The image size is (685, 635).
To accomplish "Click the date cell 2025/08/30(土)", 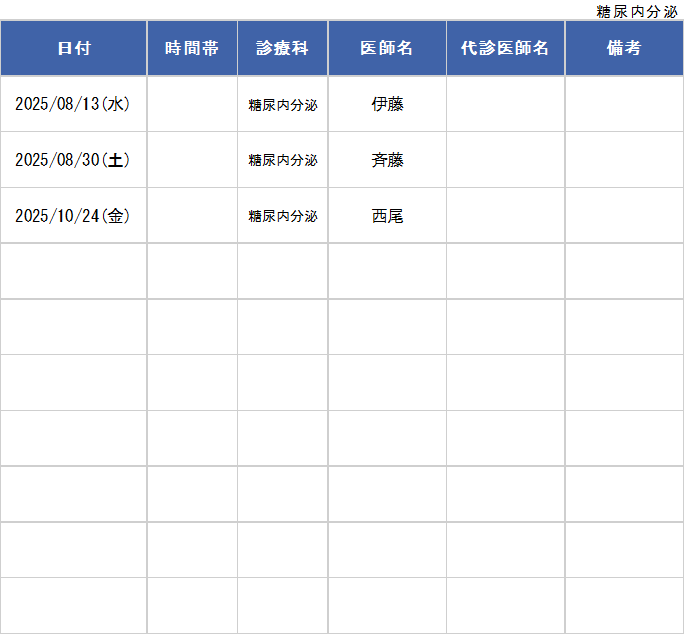I will [x=73, y=160].
